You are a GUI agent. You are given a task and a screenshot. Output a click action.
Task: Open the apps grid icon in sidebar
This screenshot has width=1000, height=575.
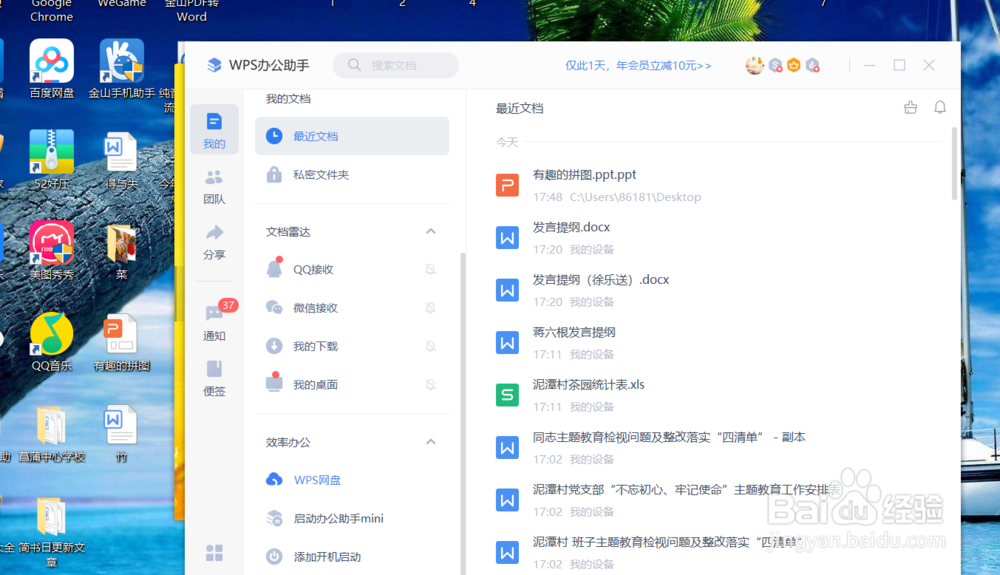pyautogui.click(x=214, y=553)
